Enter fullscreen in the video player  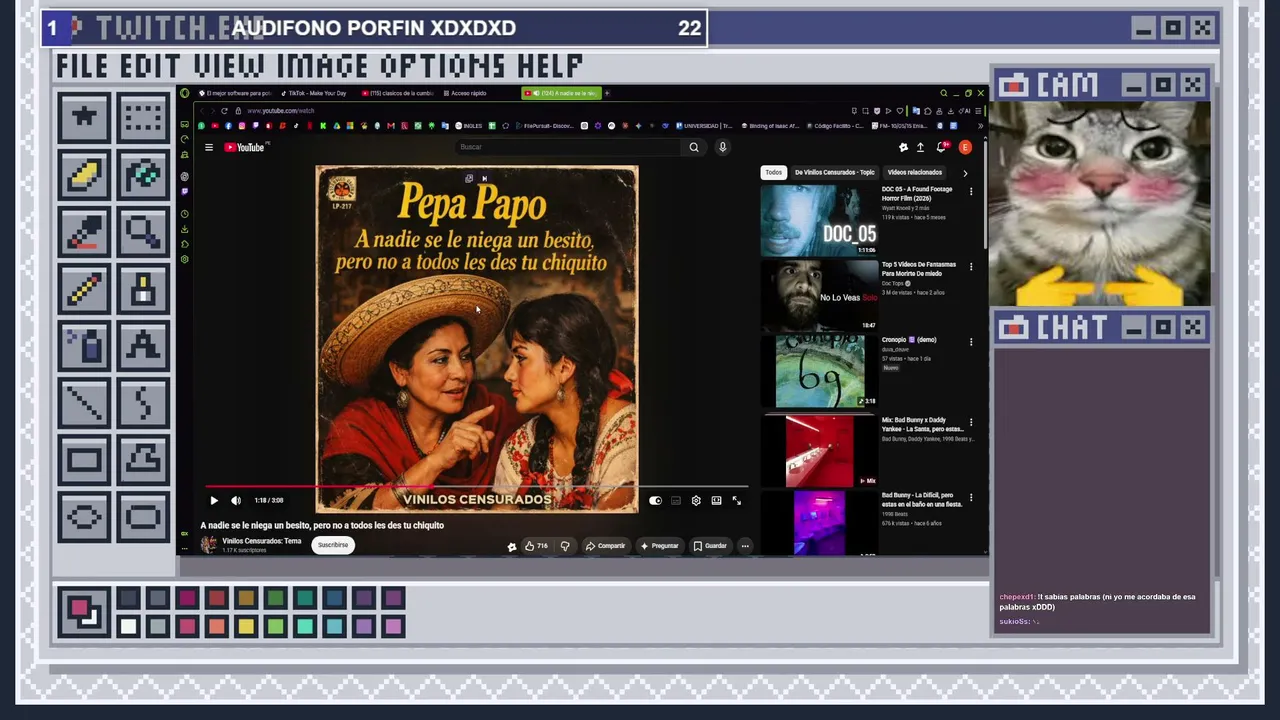pyautogui.click(x=737, y=500)
